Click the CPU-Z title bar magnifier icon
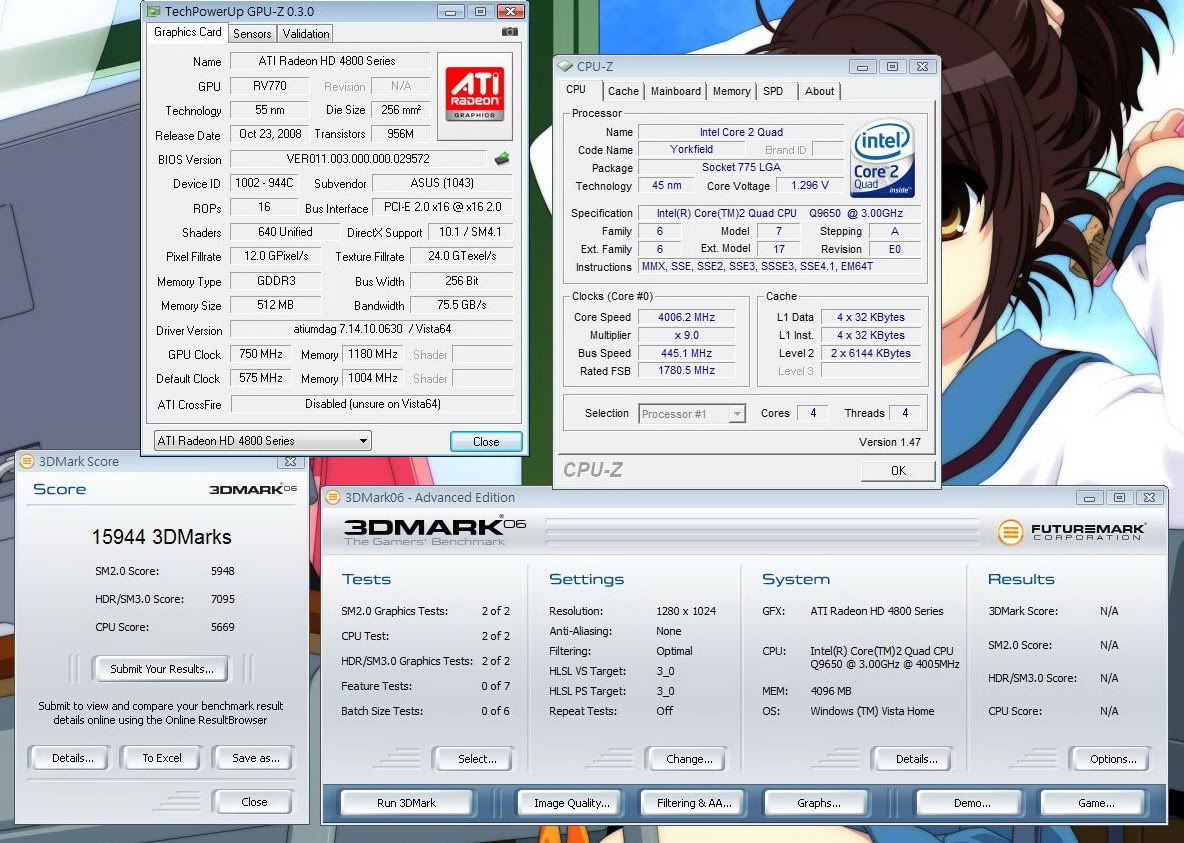This screenshot has height=843, width=1184. (565, 67)
